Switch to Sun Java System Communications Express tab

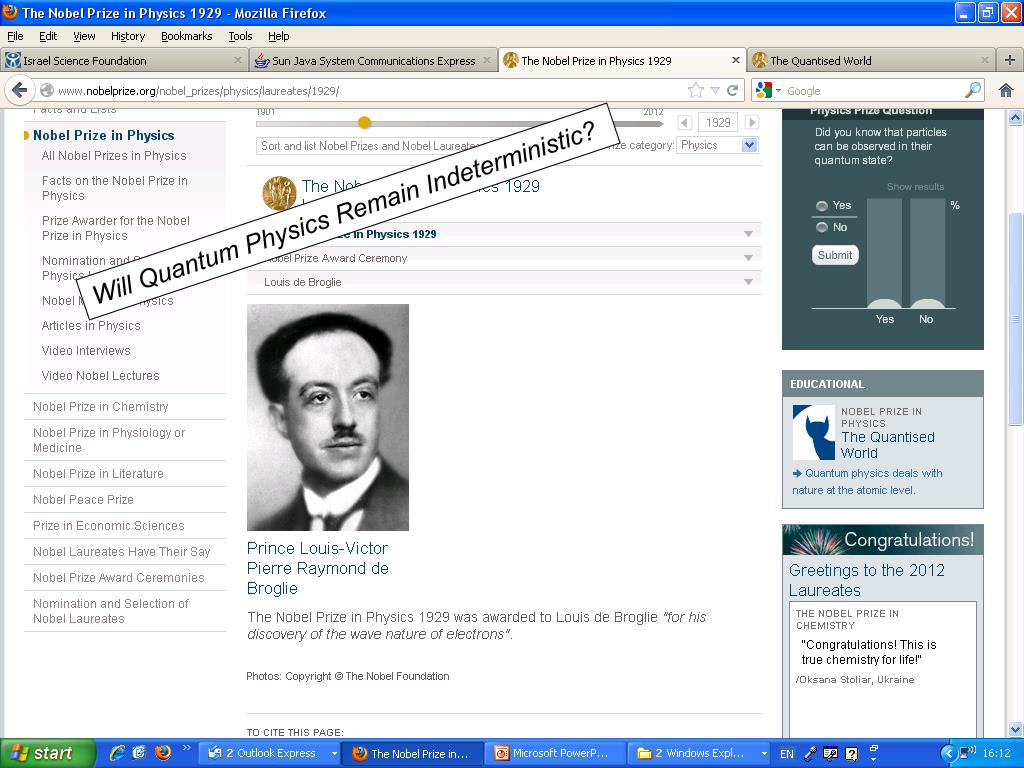coord(373,60)
